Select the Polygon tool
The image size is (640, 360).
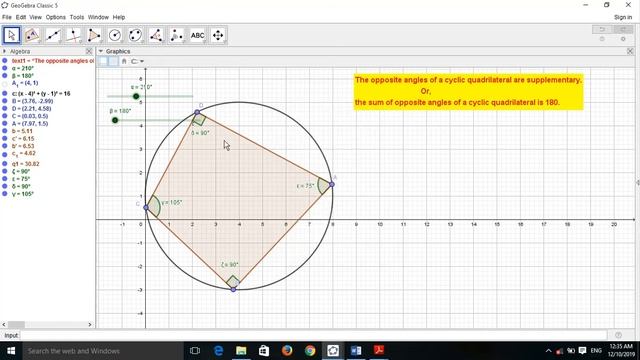point(94,35)
